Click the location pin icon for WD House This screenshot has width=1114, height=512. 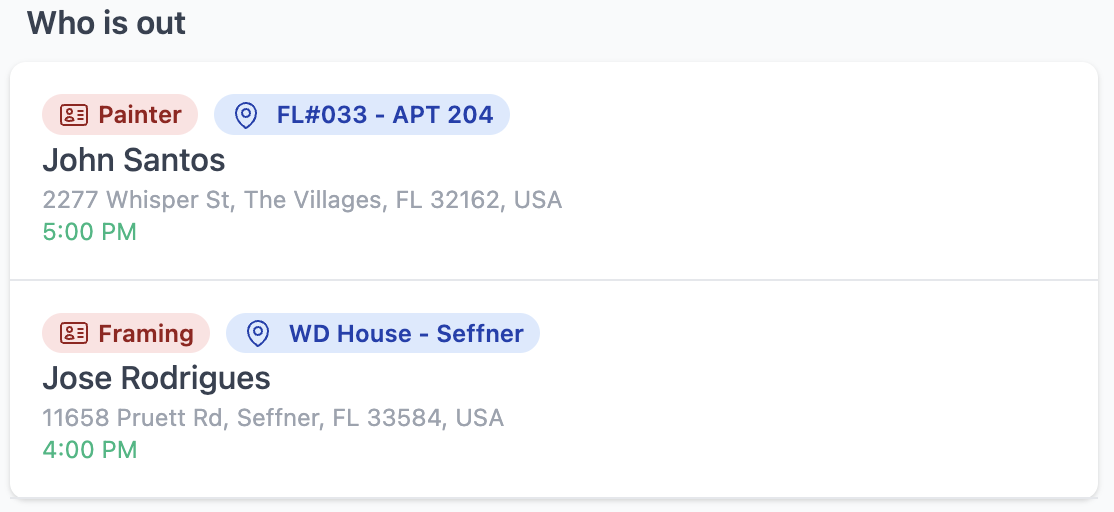(x=257, y=333)
